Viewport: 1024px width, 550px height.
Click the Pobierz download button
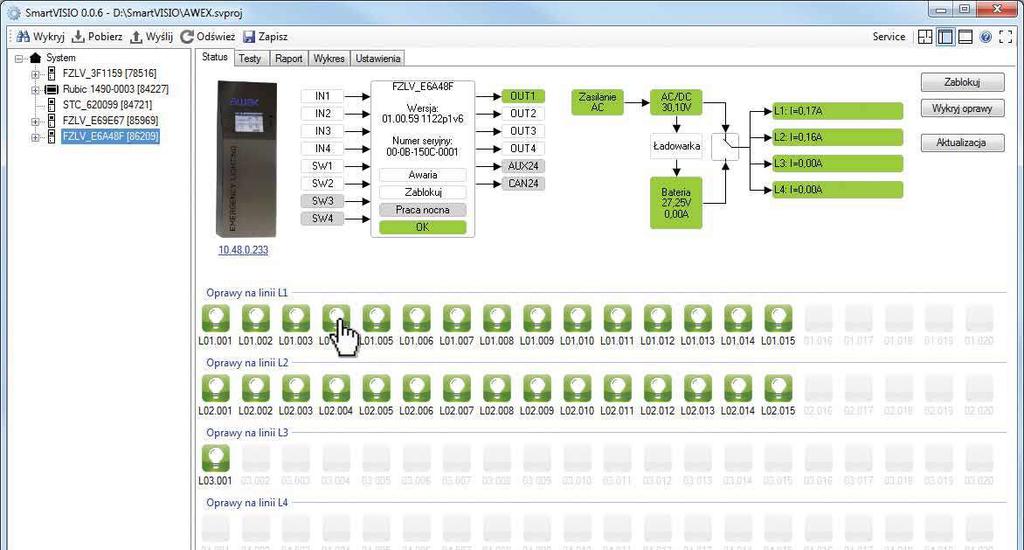click(97, 37)
